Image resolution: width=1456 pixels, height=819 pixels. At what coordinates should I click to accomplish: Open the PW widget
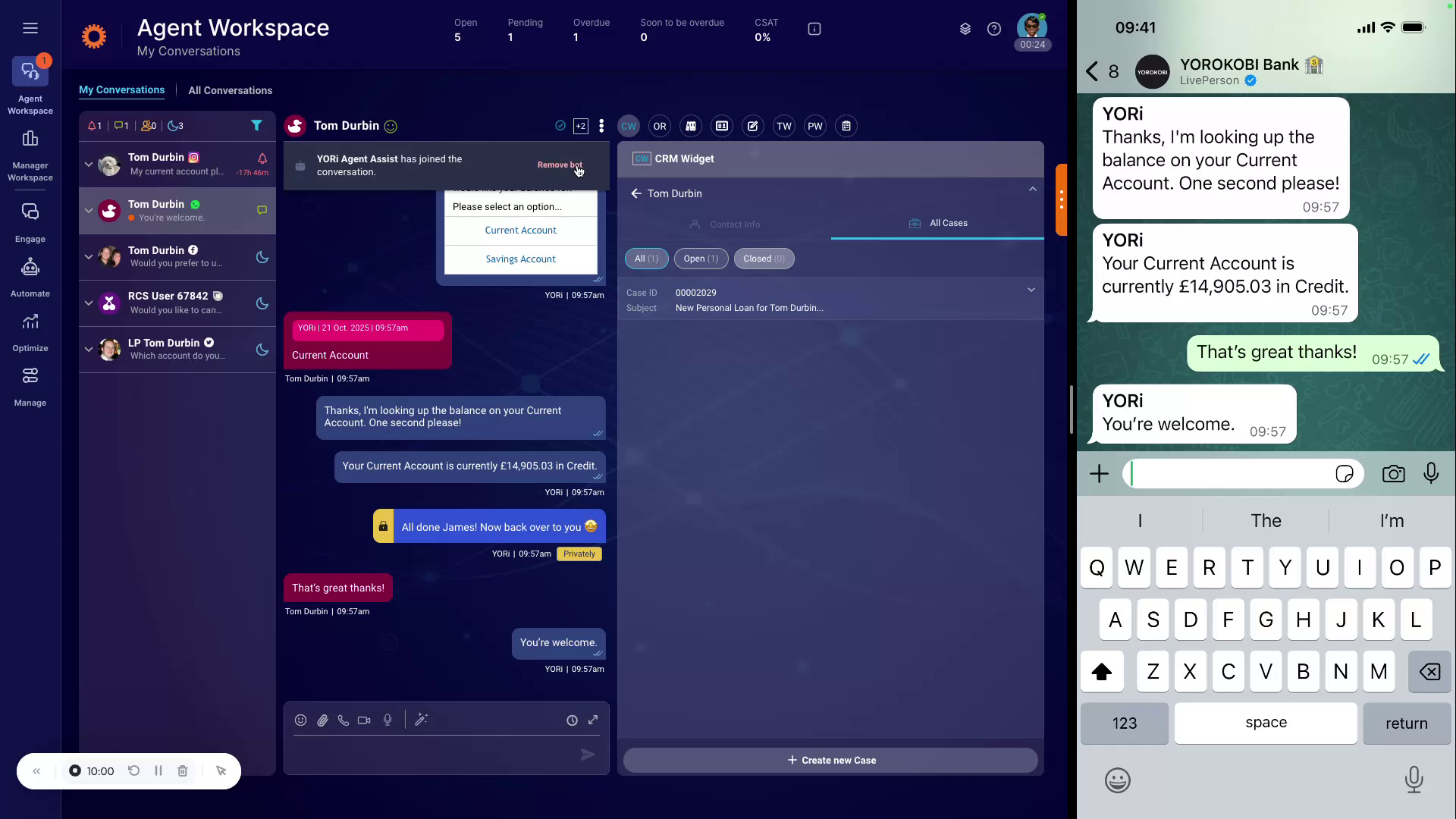[815, 126]
